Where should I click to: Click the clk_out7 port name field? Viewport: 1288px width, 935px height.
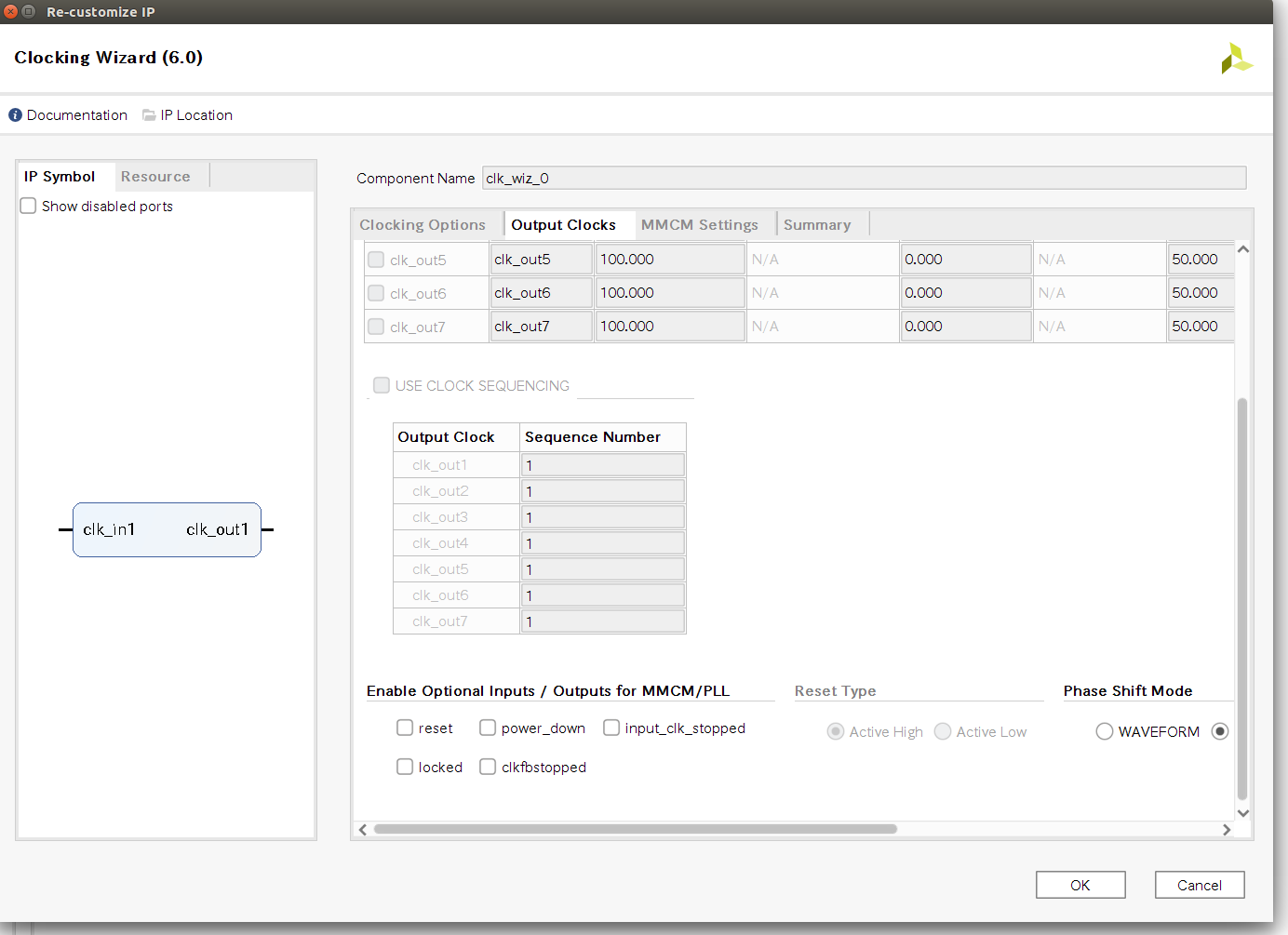542,327
